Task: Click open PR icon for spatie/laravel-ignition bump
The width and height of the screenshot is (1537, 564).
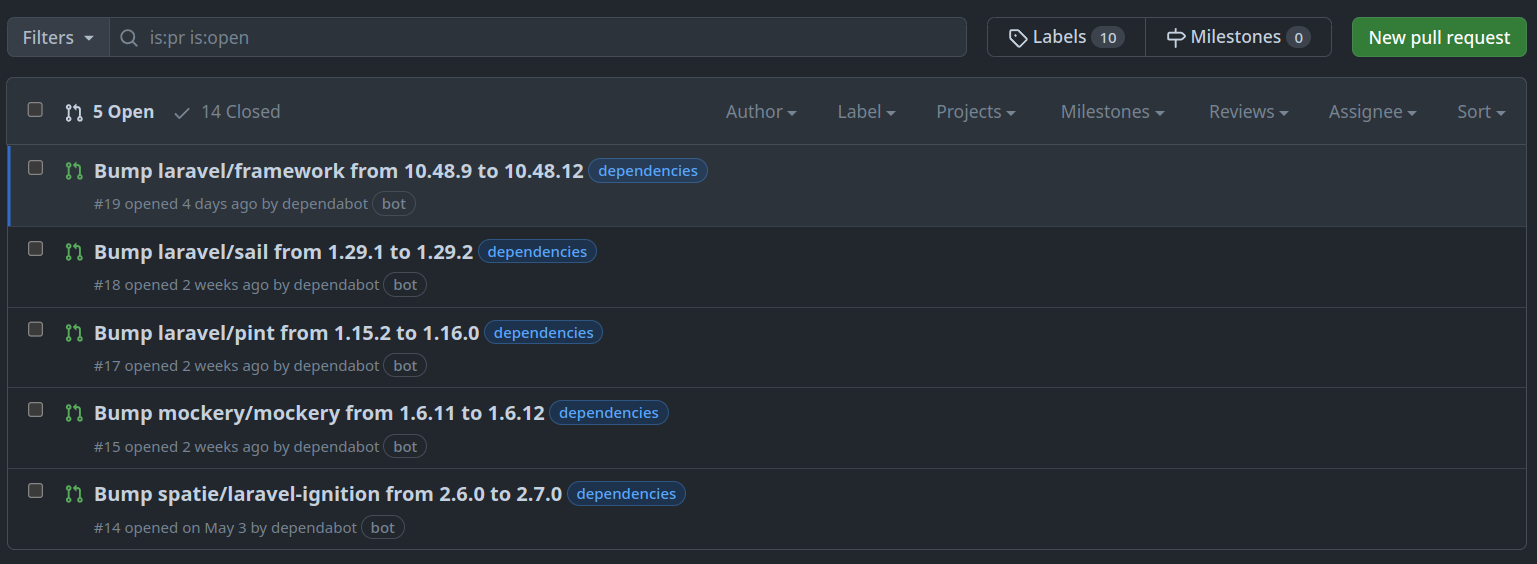Action: pos(74,494)
